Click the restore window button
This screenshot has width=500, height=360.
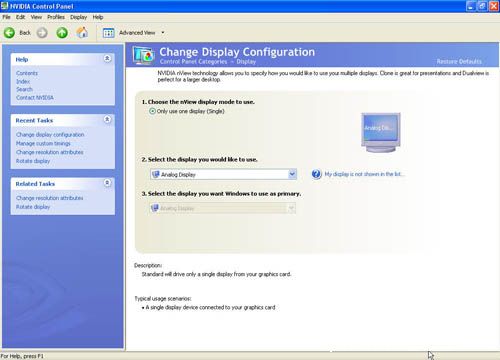click(482, 6)
